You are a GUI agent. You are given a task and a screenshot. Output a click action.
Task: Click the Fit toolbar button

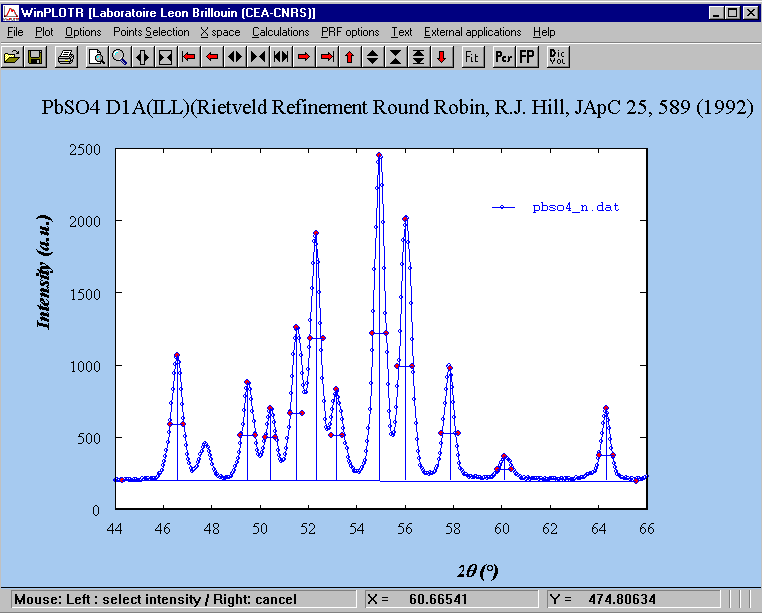472,57
